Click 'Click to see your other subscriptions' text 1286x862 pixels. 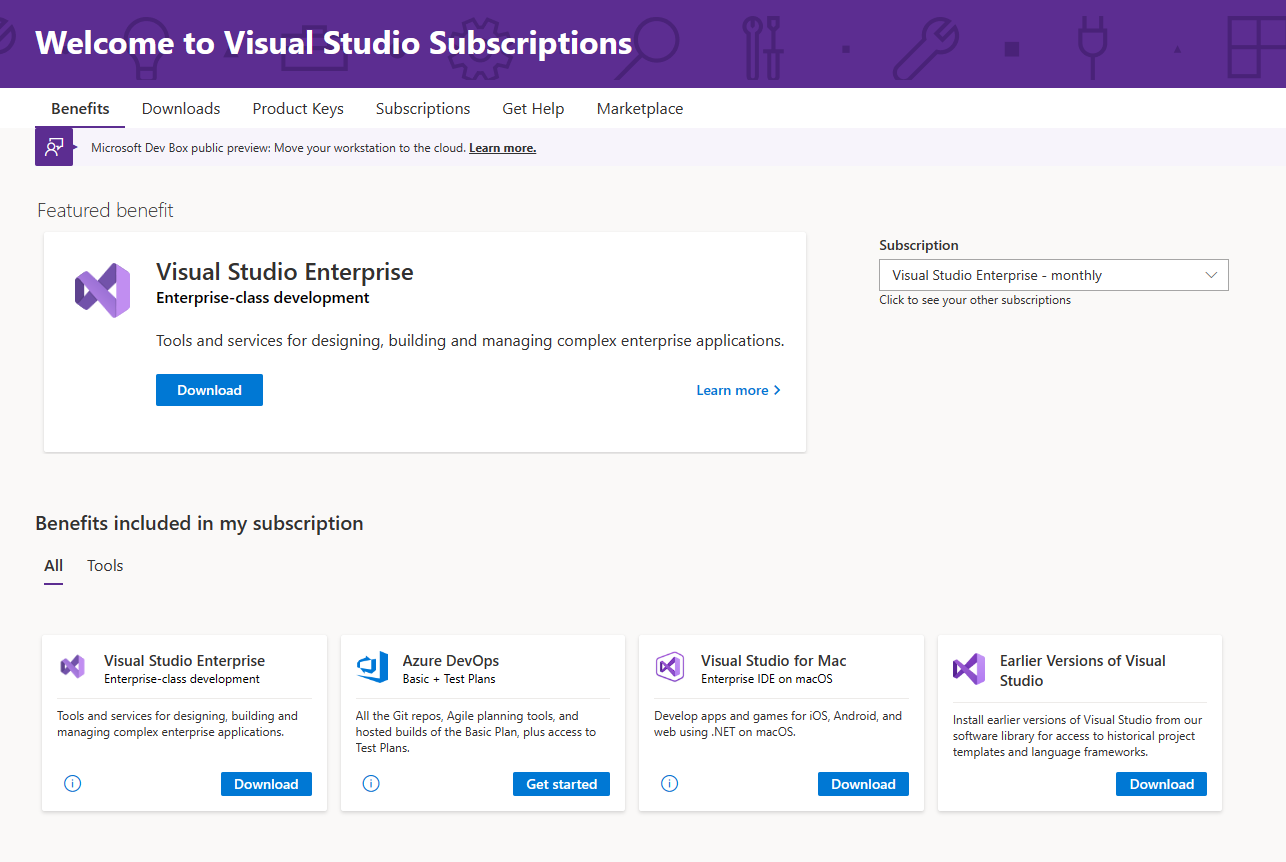[x=975, y=300]
